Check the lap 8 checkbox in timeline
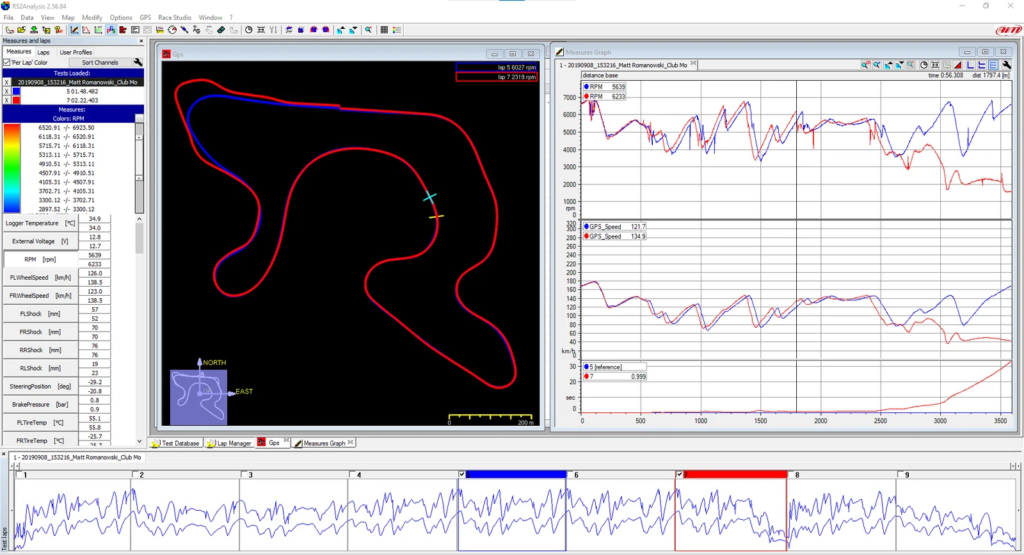The height and width of the screenshot is (555, 1024). 791,475
